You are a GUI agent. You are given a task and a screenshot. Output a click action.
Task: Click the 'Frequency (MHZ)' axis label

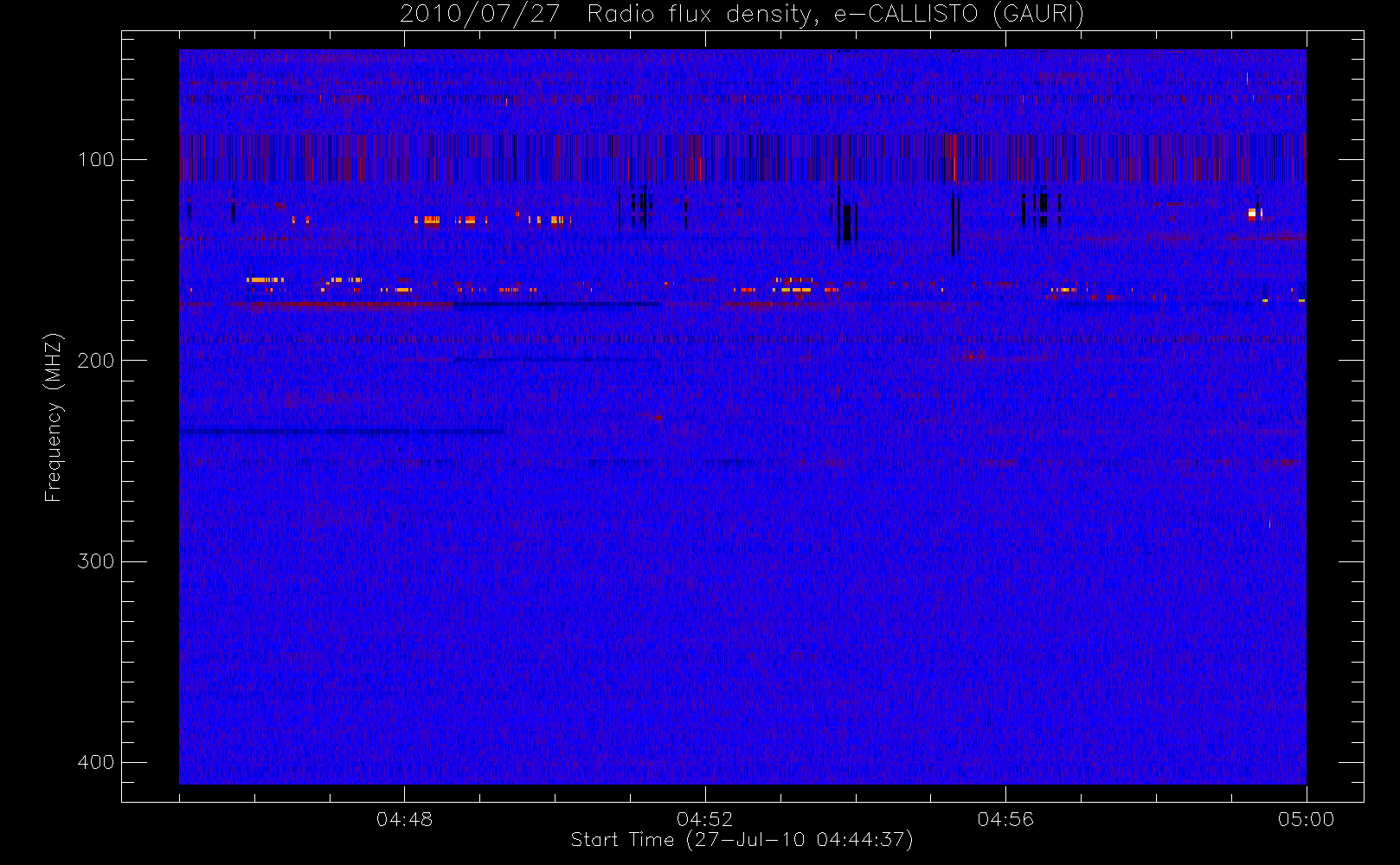point(54,417)
